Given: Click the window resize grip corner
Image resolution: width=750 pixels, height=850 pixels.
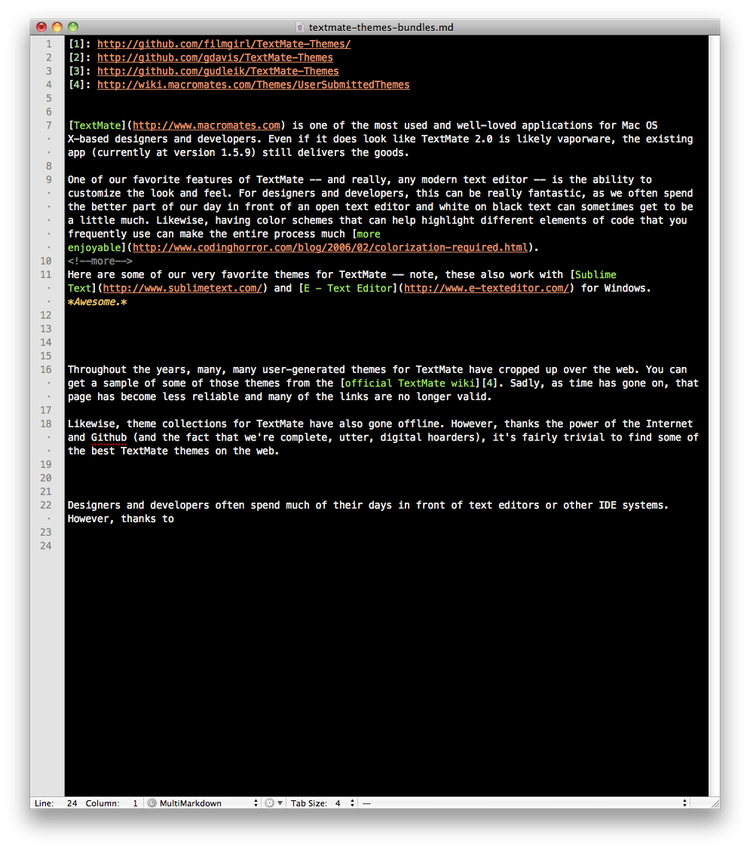Looking at the screenshot, I should click(x=714, y=803).
